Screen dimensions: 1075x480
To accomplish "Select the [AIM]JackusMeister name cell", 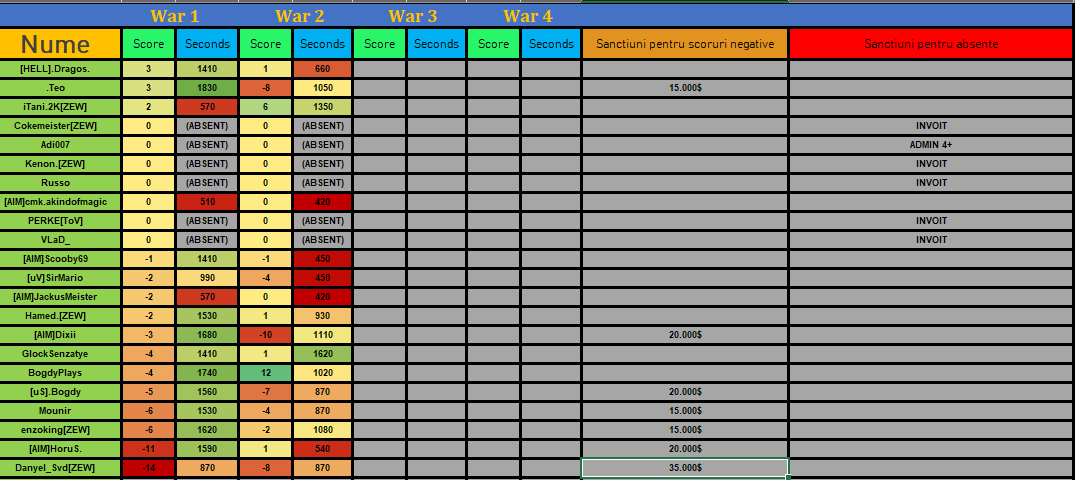I will tap(60, 297).
